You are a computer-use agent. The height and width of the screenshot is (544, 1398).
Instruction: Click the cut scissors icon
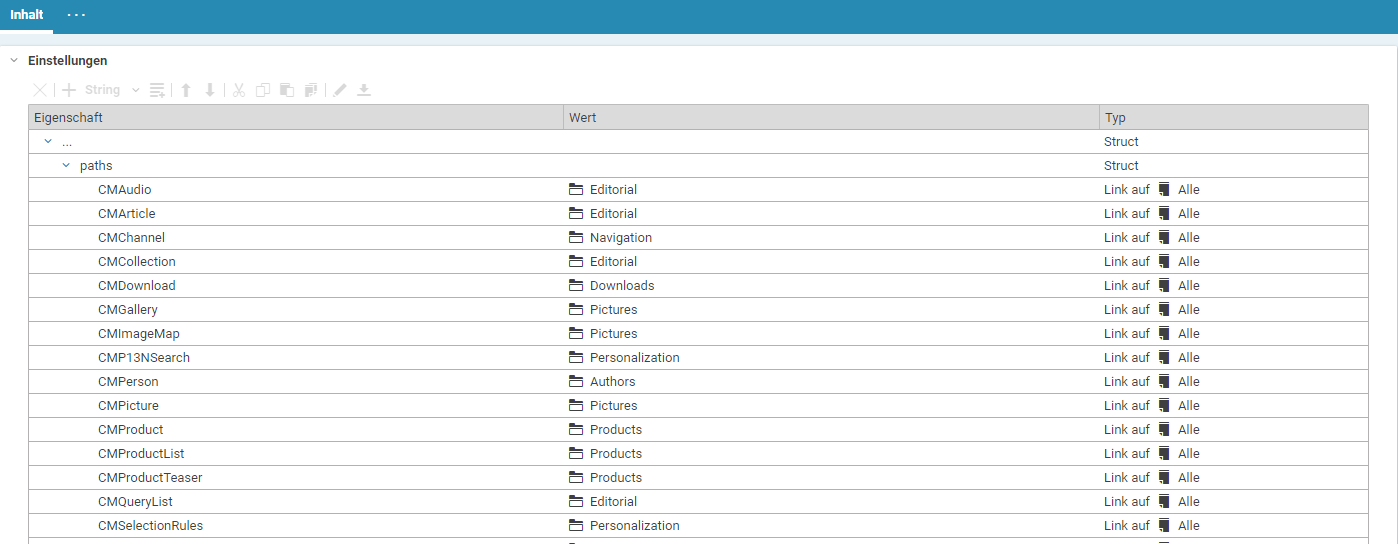click(239, 90)
